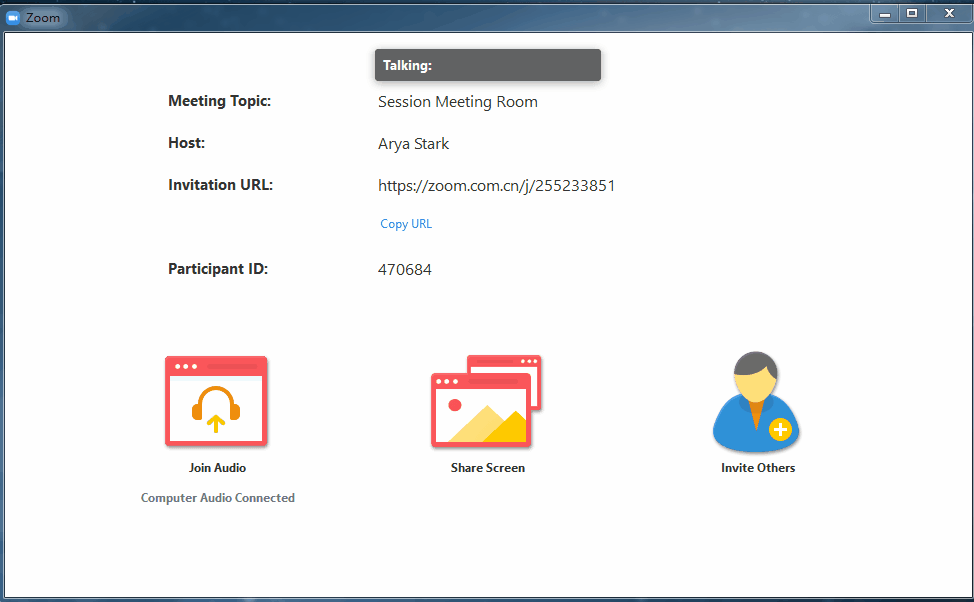974x602 pixels.
Task: Select the invitation URL text
Action: click(x=496, y=186)
